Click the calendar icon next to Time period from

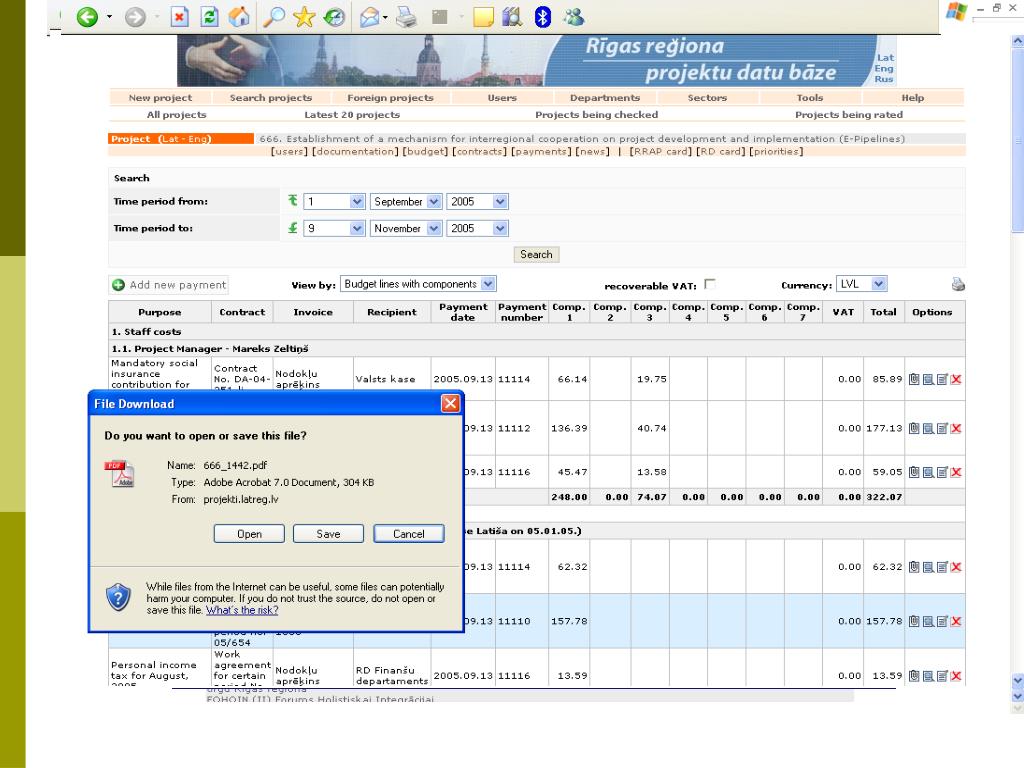coord(293,200)
